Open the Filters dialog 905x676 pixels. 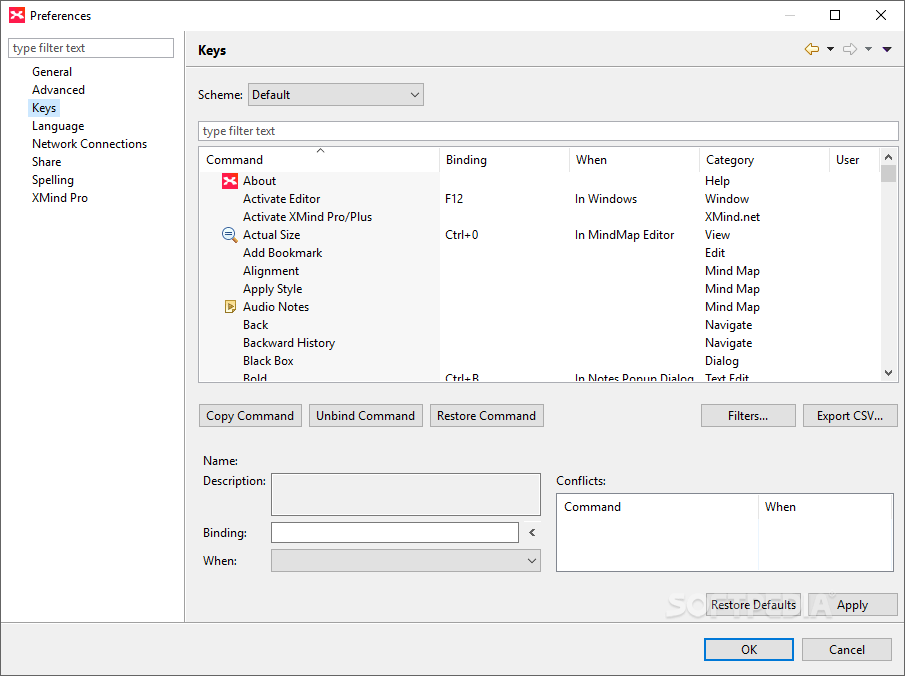pyautogui.click(x=748, y=415)
